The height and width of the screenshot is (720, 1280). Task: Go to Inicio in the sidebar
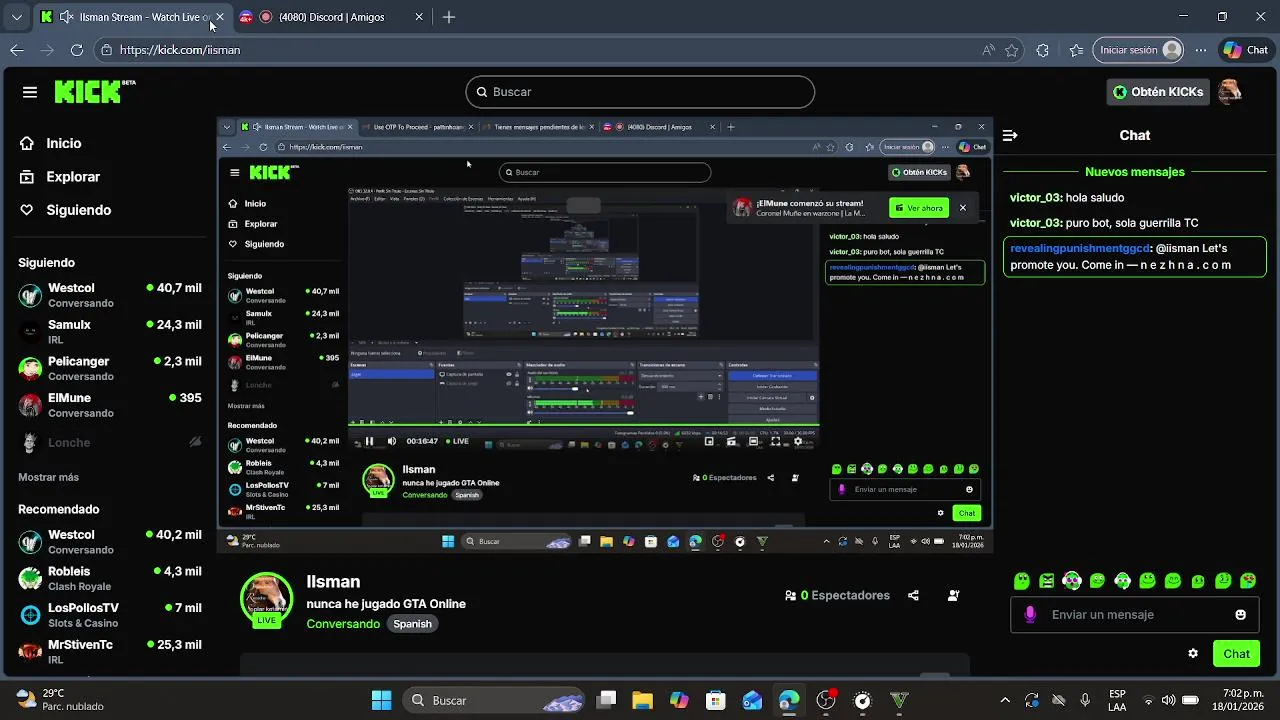pyautogui.click(x=63, y=143)
